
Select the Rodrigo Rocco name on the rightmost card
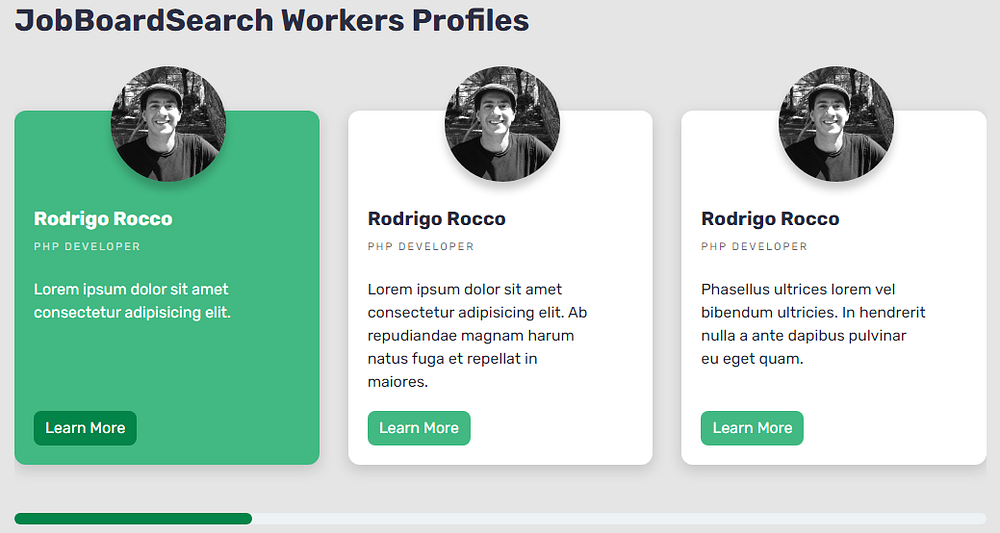pyautogui.click(x=770, y=219)
